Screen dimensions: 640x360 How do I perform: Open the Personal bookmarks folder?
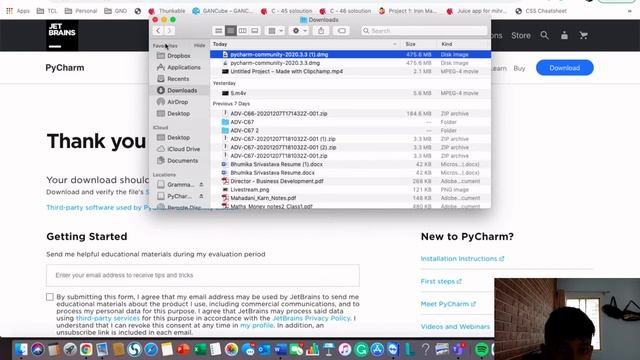[x=81, y=11]
